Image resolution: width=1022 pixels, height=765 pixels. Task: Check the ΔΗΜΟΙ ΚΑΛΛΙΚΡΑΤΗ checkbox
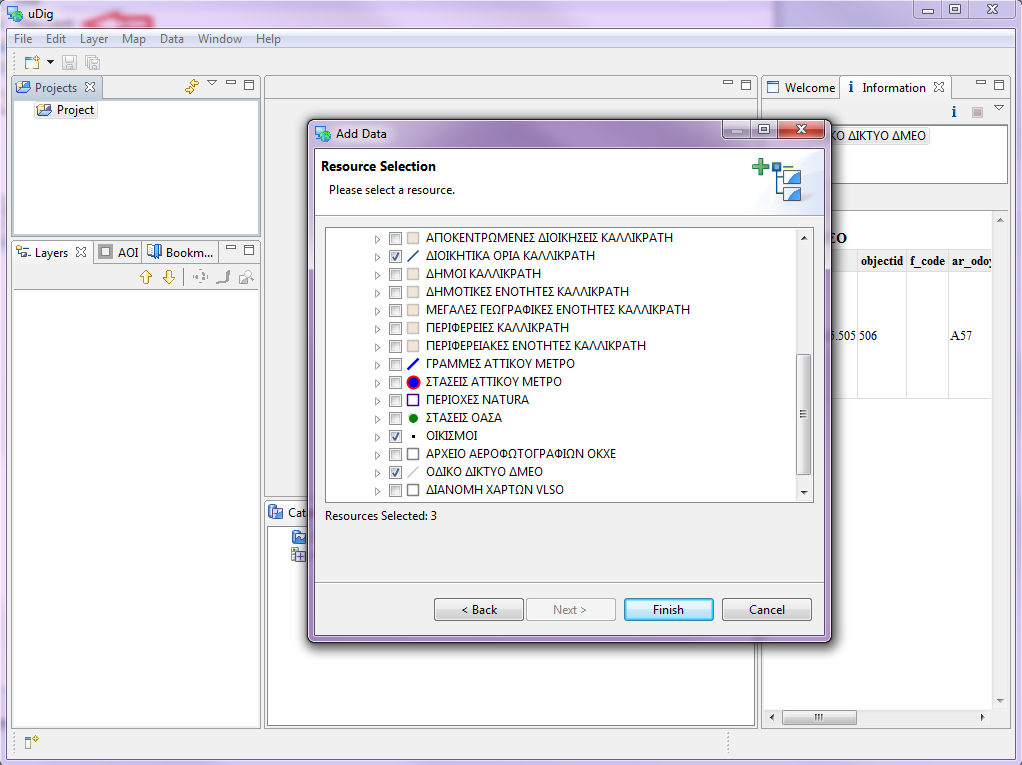pos(395,274)
